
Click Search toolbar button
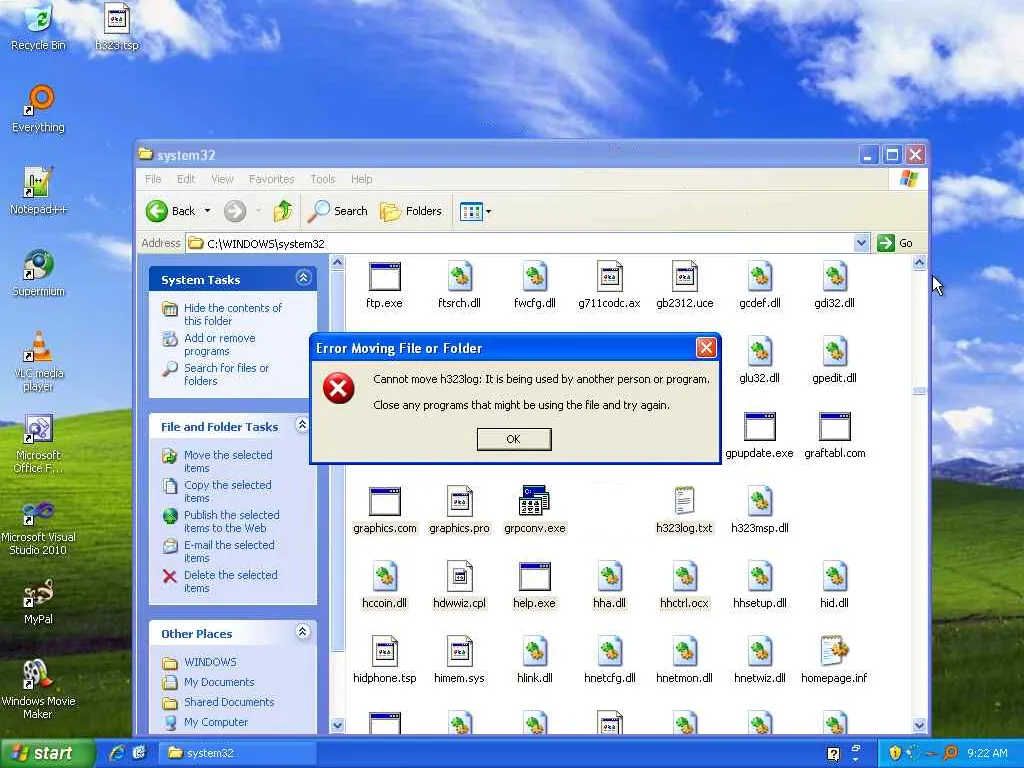338,211
